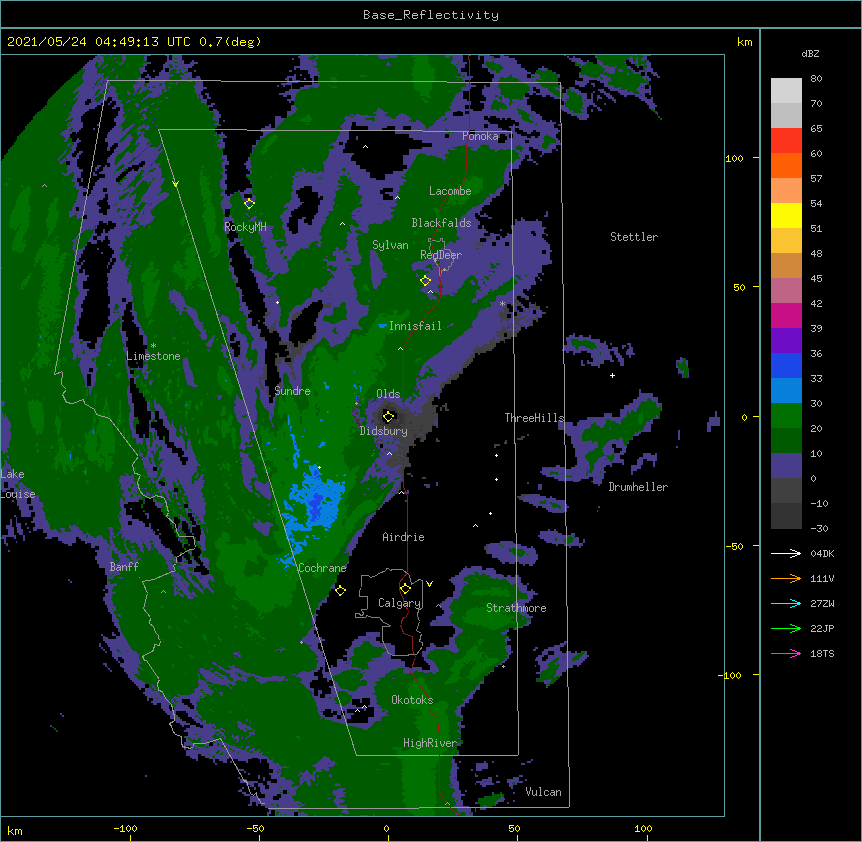Click the Lake Louise label
This screenshot has height=842, width=862.
(18, 484)
